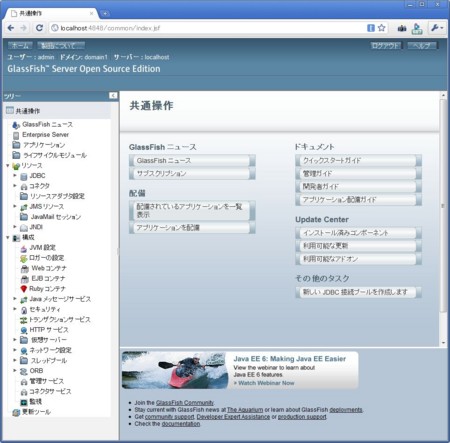Open the 管理ガイド document button
The image size is (450, 443).
pyautogui.click(x=358, y=174)
